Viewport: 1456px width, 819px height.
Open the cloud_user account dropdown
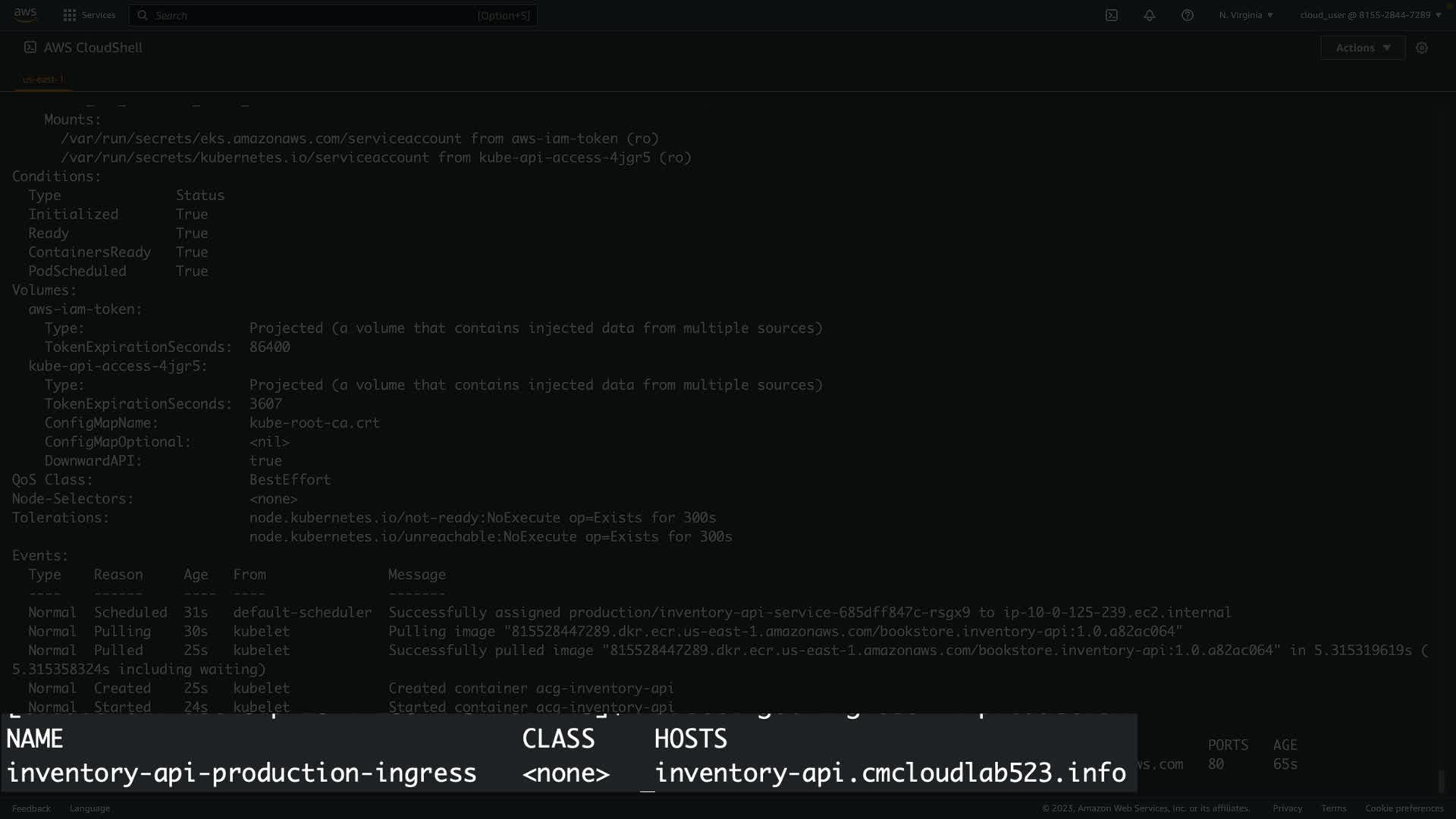click(x=1370, y=15)
